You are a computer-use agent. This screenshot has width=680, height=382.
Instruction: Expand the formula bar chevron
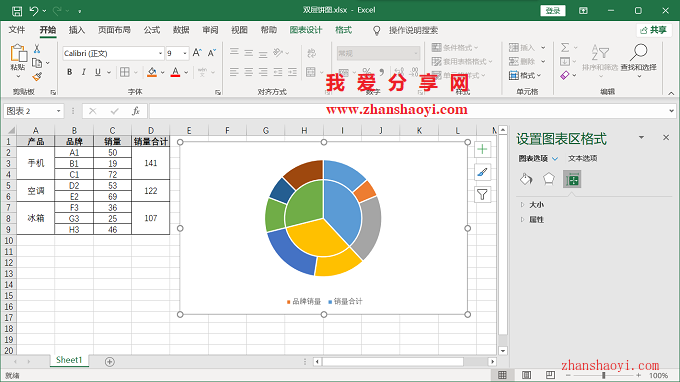click(671, 111)
